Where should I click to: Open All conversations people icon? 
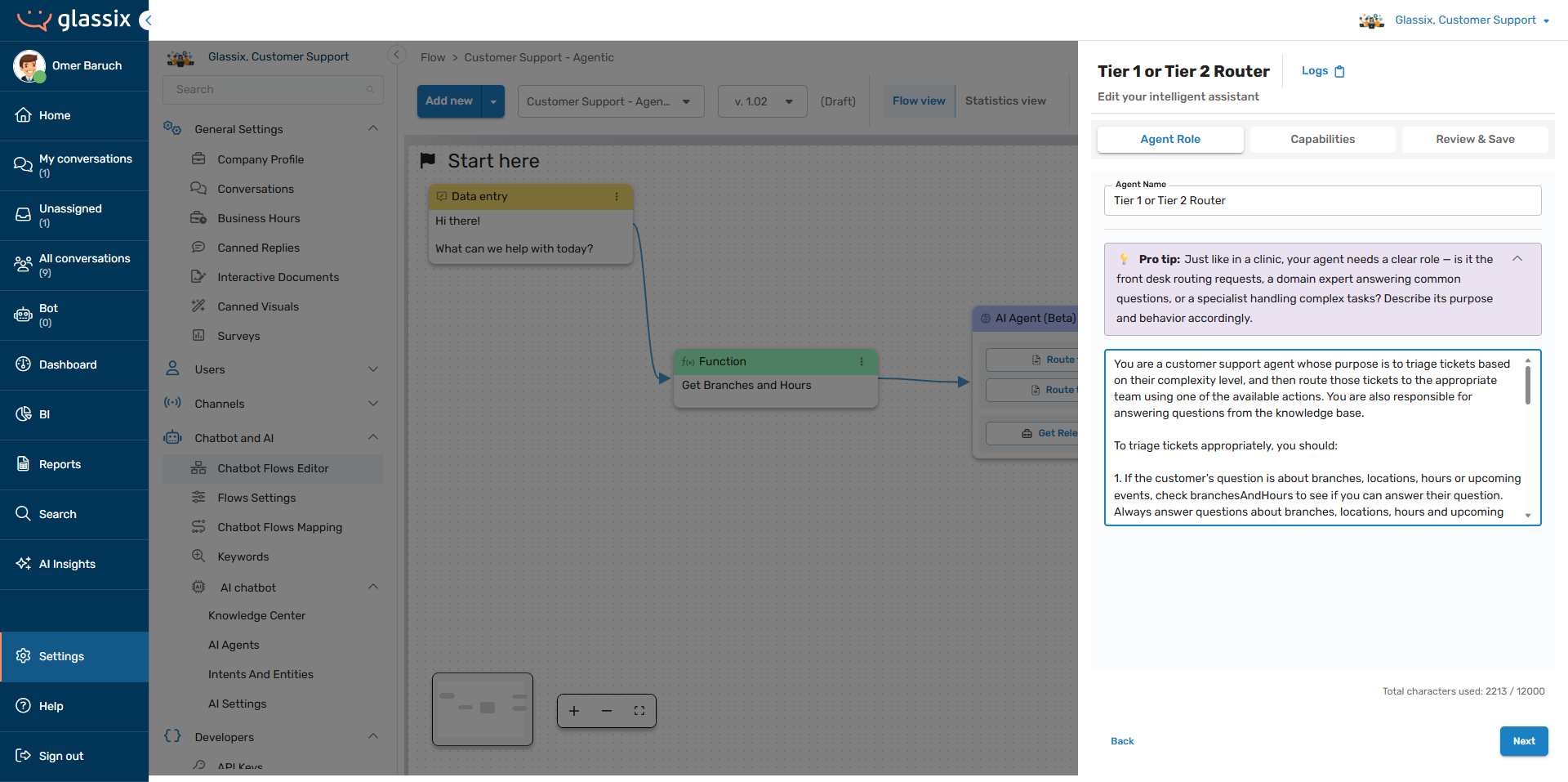[23, 265]
